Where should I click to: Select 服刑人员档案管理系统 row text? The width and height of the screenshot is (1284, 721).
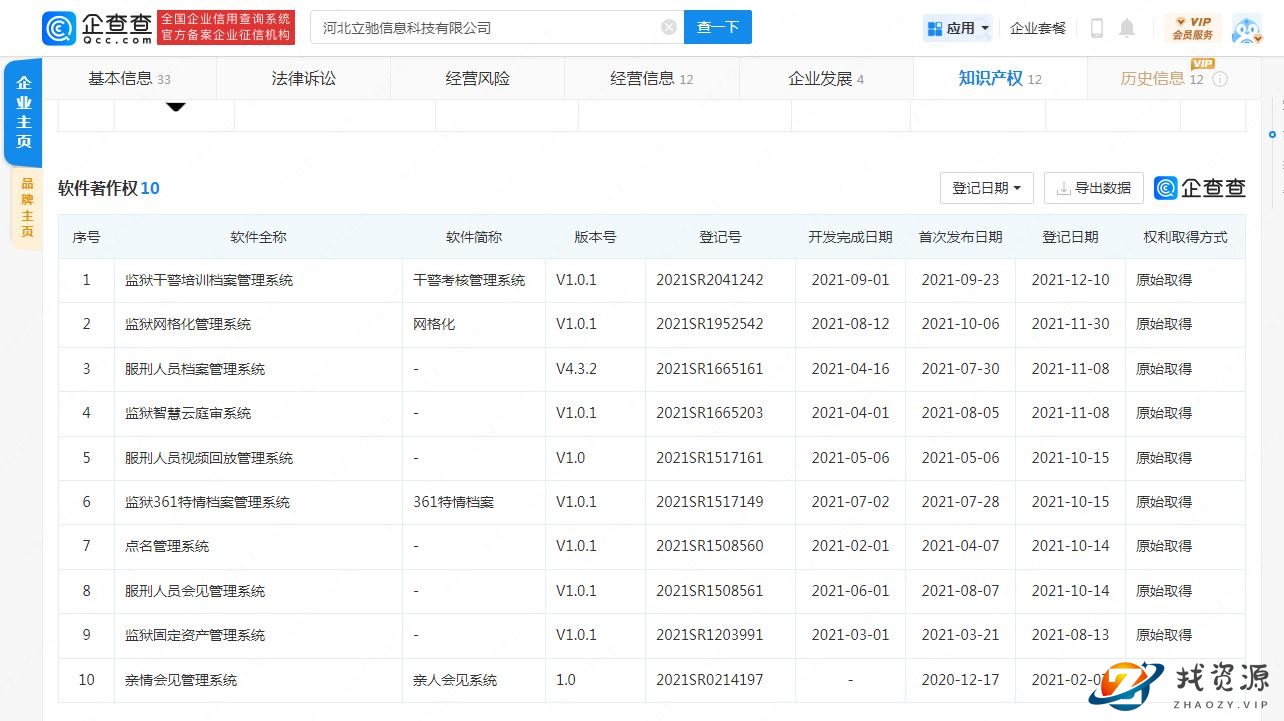(x=195, y=369)
